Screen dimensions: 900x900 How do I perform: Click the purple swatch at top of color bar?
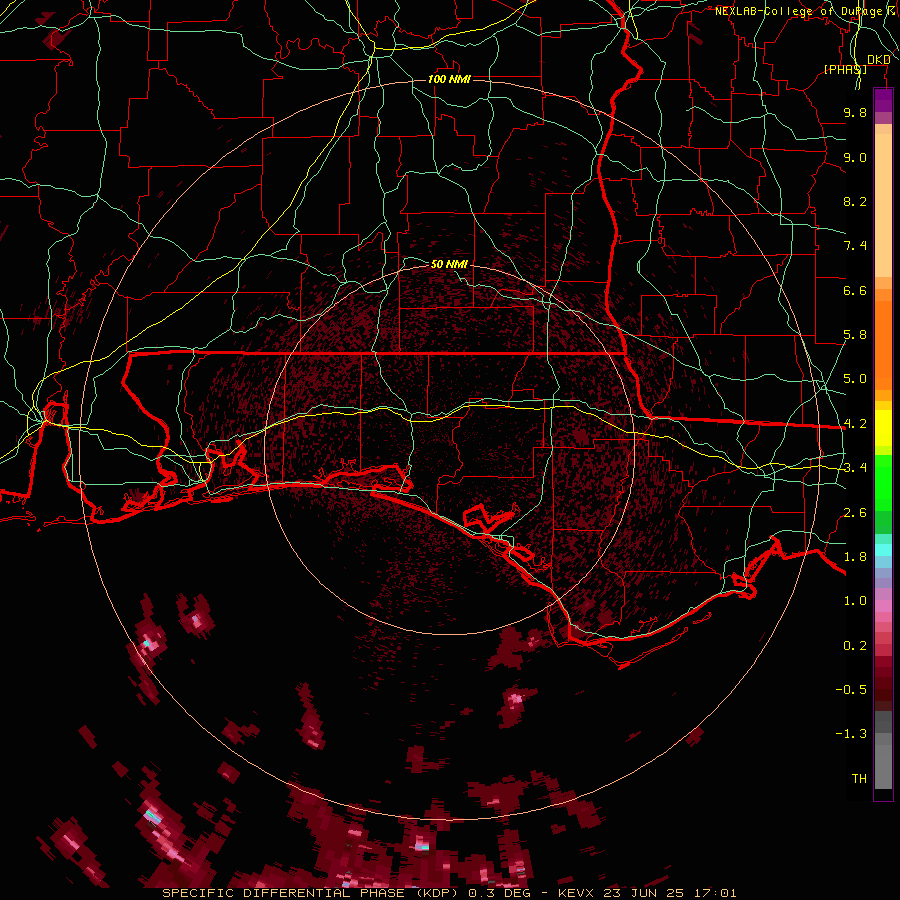(883, 101)
